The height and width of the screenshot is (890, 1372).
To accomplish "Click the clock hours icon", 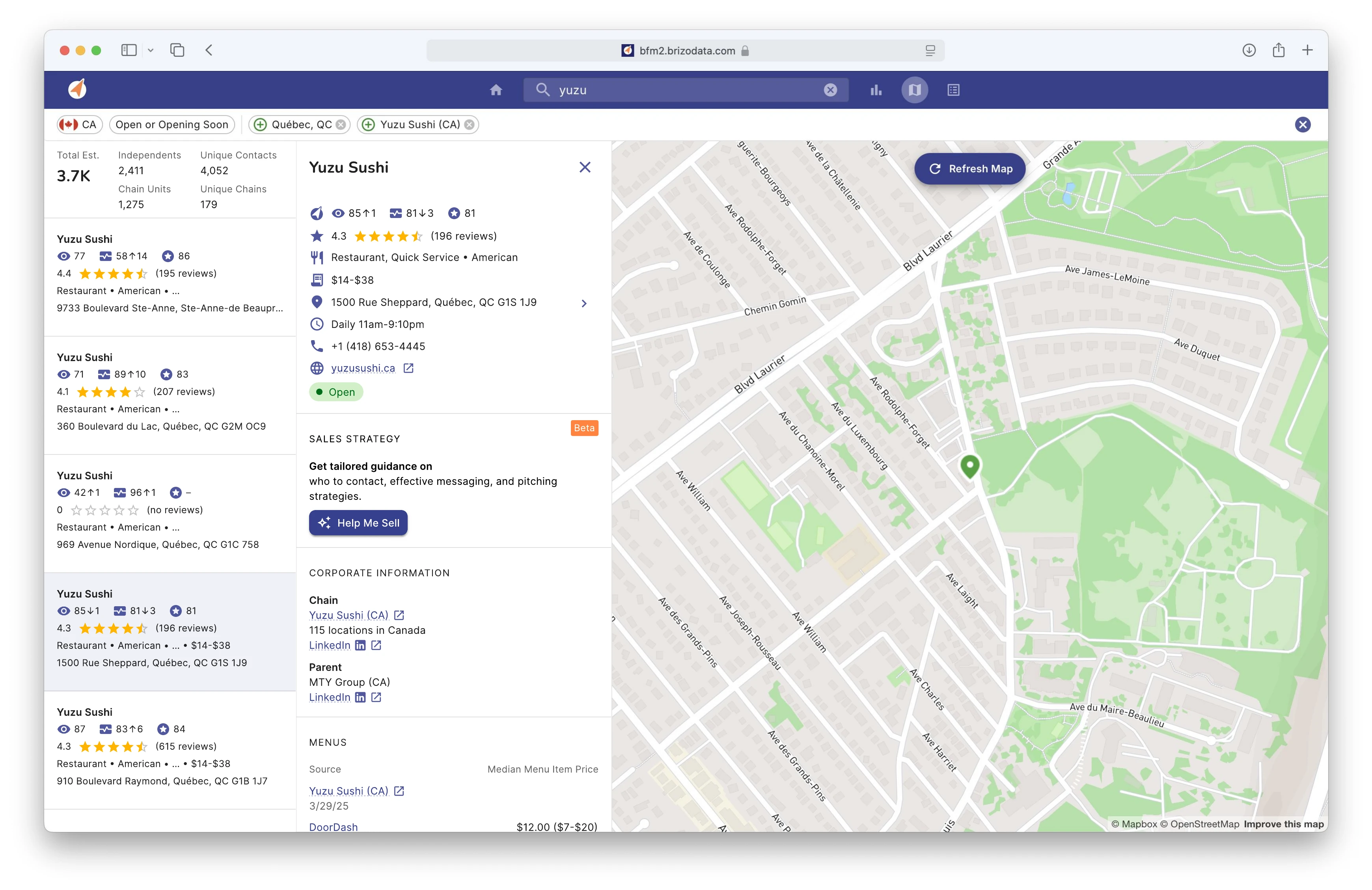I will click(x=317, y=324).
